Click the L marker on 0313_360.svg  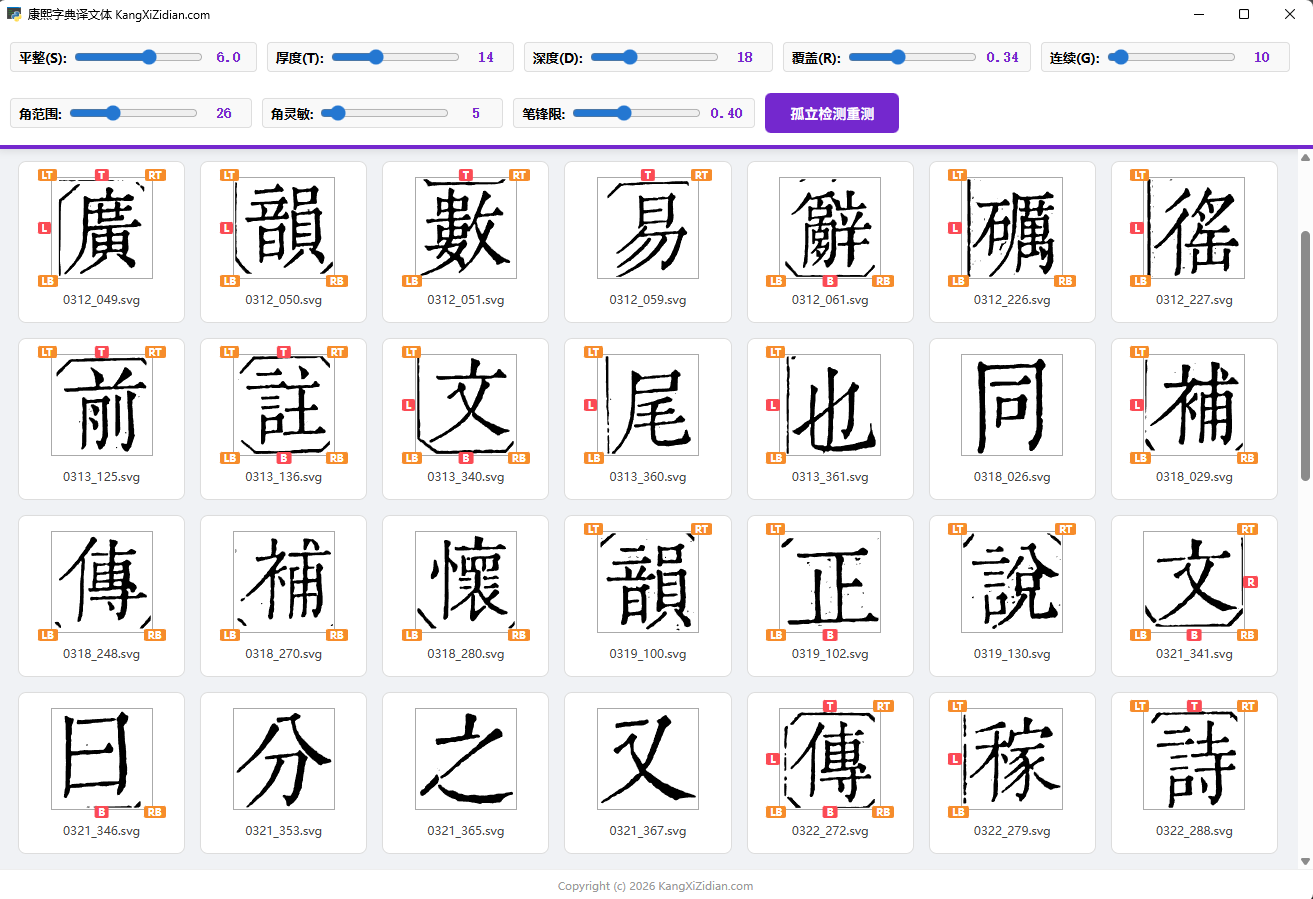tap(590, 405)
